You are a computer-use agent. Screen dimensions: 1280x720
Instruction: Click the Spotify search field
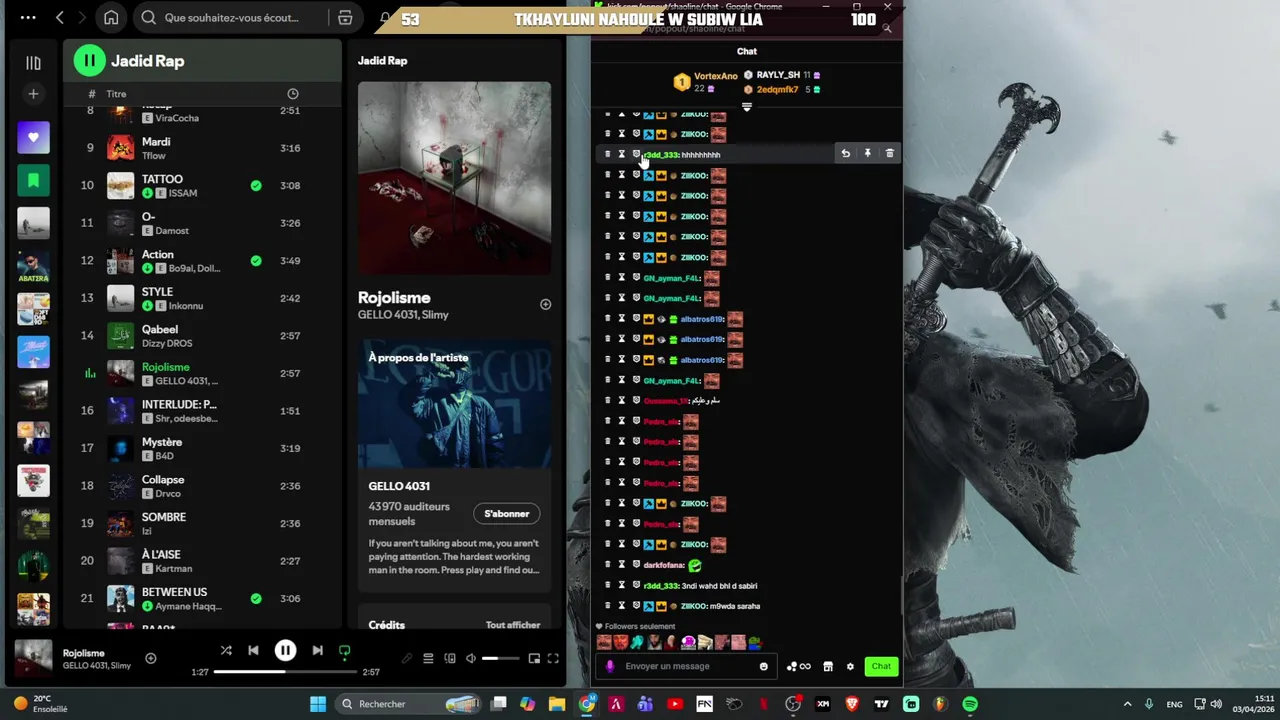(x=232, y=18)
